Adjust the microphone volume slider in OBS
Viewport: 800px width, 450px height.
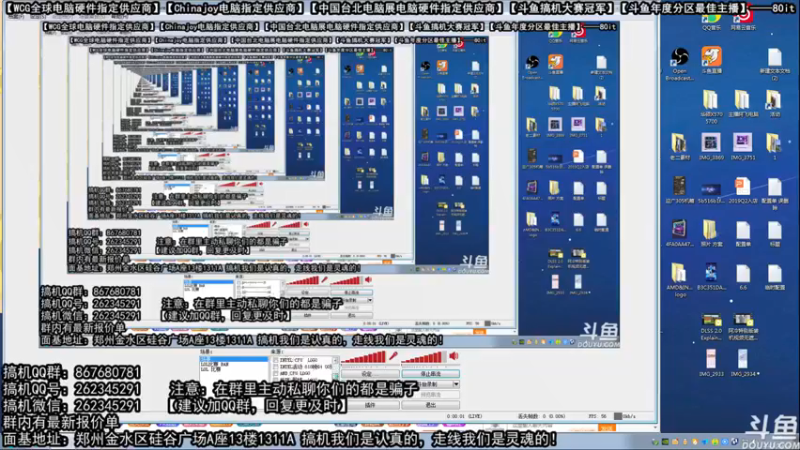[363, 357]
